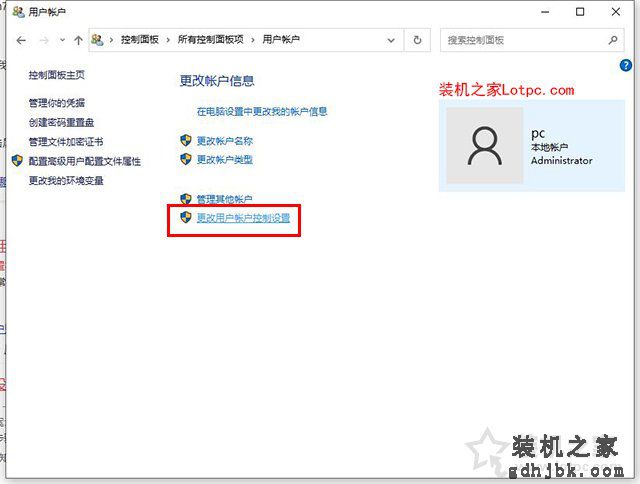Click the 更改帐户信息 heading
The width and height of the screenshot is (640, 484).
click(217, 81)
